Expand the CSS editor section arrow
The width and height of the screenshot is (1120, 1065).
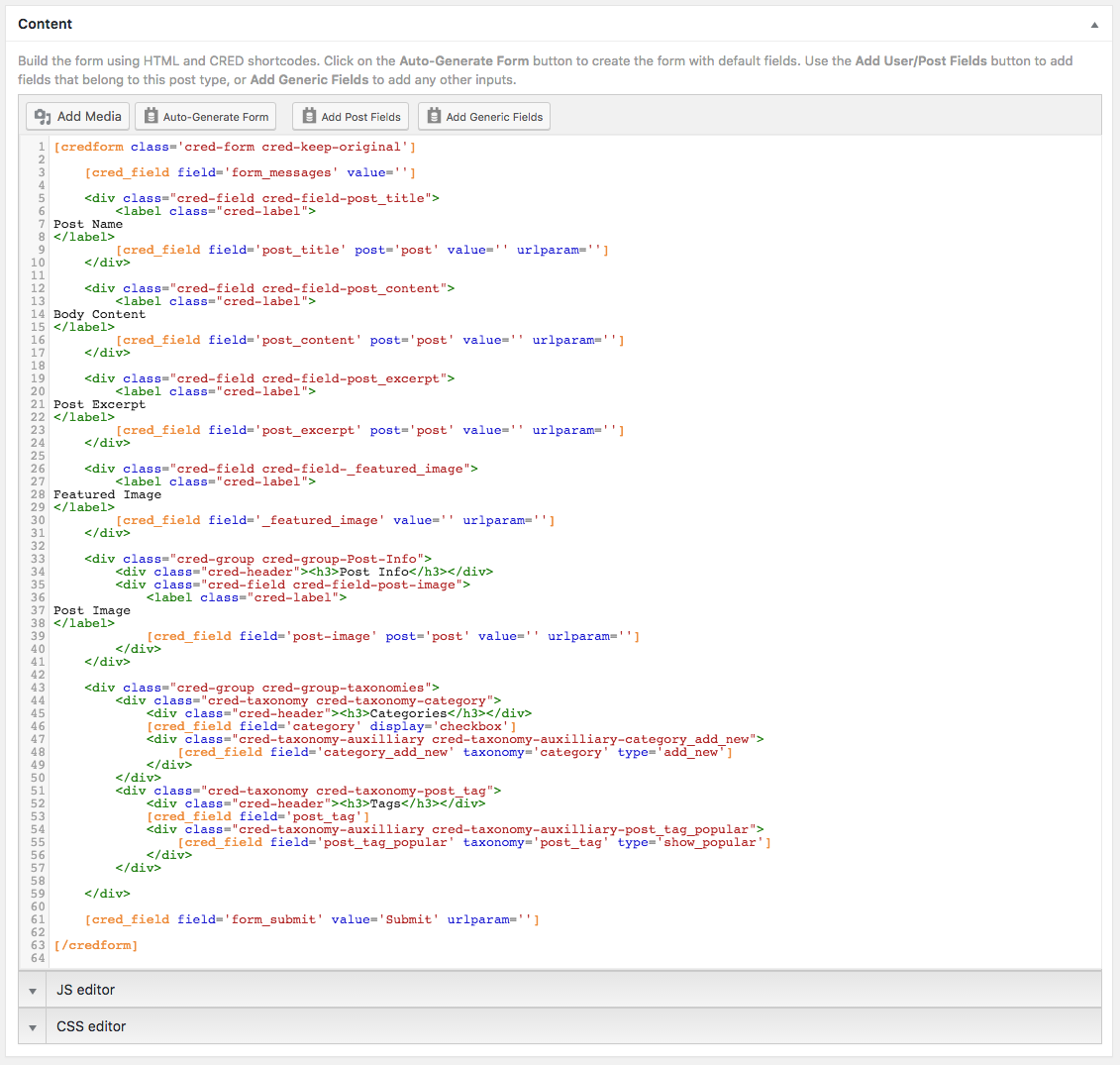(x=32, y=1027)
